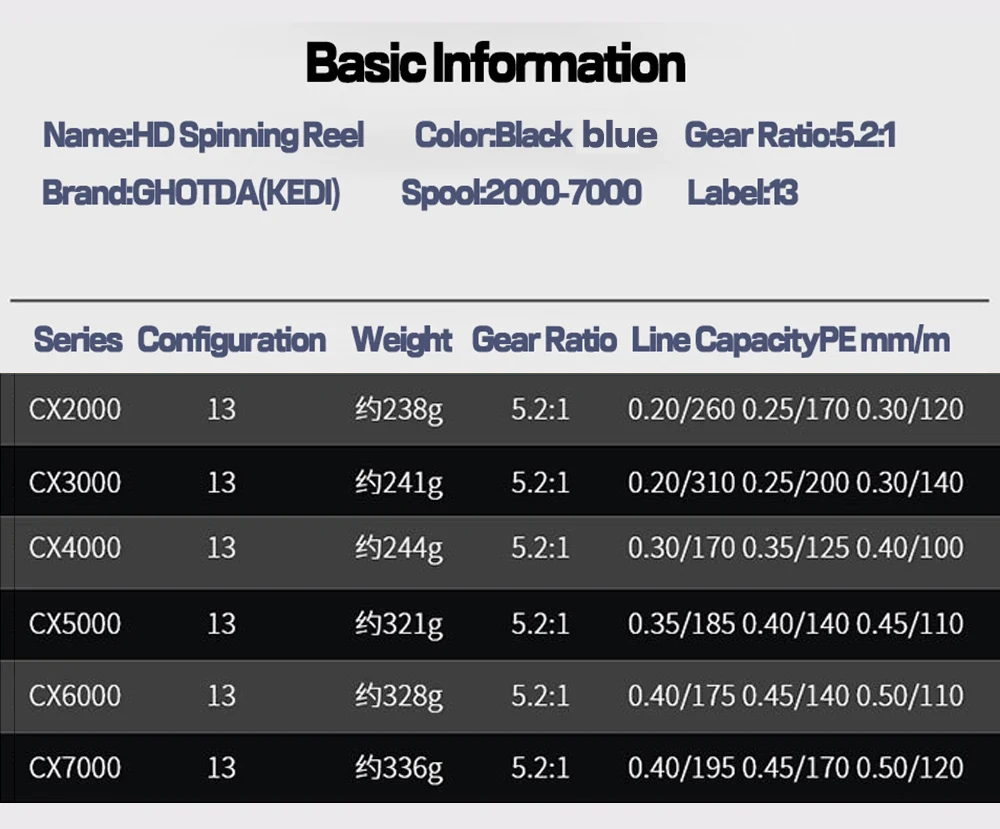Select the 约336g weight for CX7000
This screenshot has width=1000, height=829.
pyautogui.click(x=399, y=768)
